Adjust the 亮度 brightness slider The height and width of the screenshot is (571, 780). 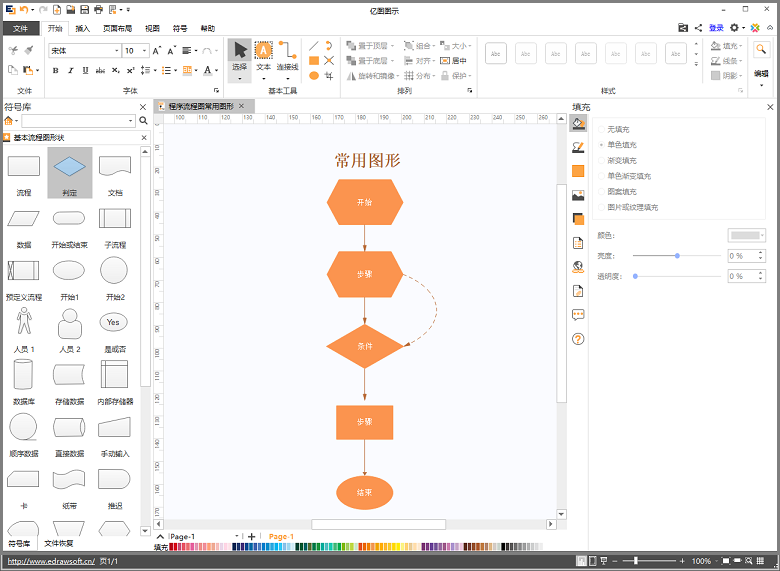pos(677,256)
